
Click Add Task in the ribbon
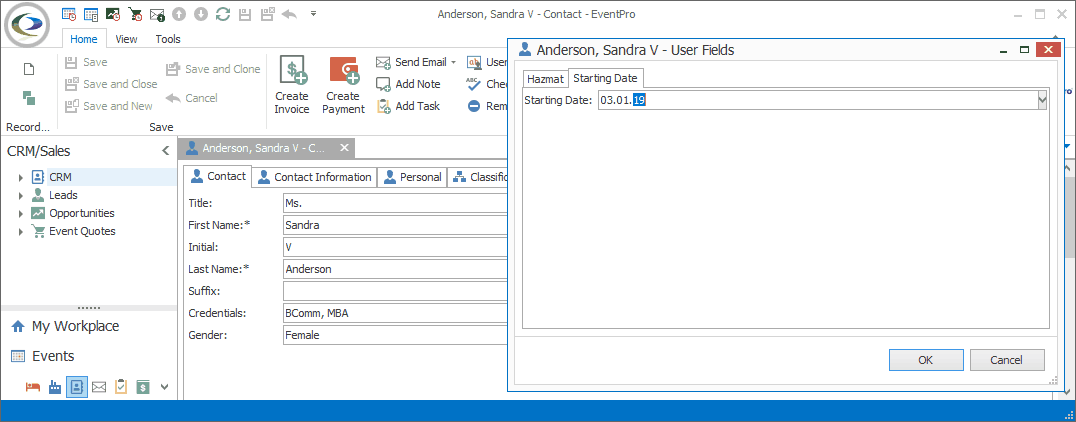[409, 106]
